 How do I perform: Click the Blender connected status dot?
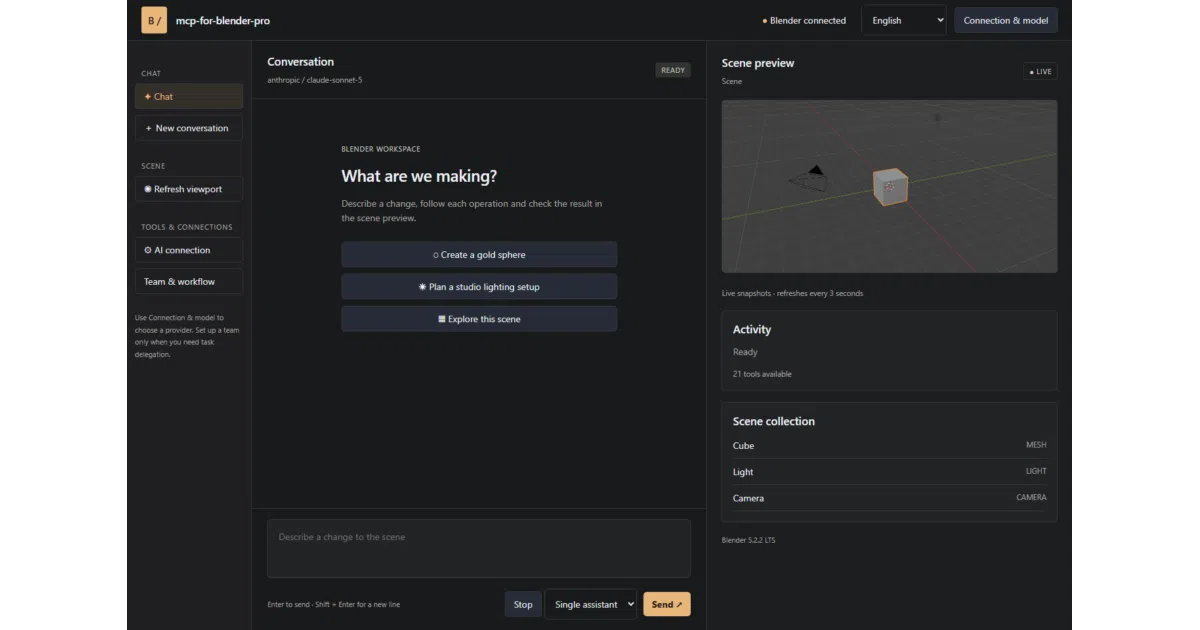pos(765,21)
